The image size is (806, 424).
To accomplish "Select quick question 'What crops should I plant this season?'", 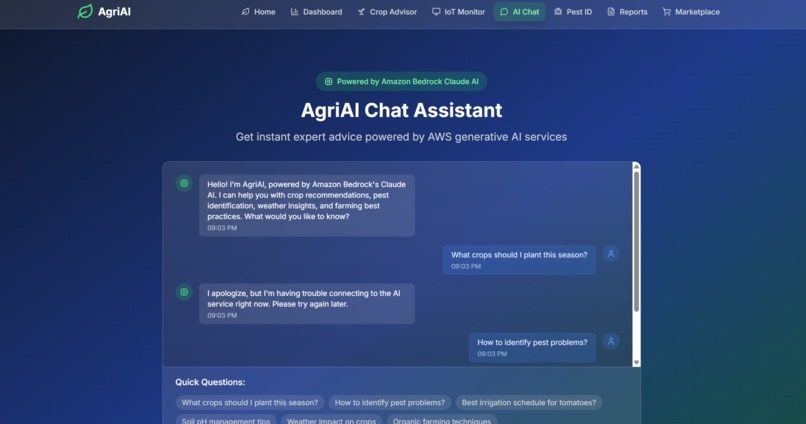I will coord(250,402).
